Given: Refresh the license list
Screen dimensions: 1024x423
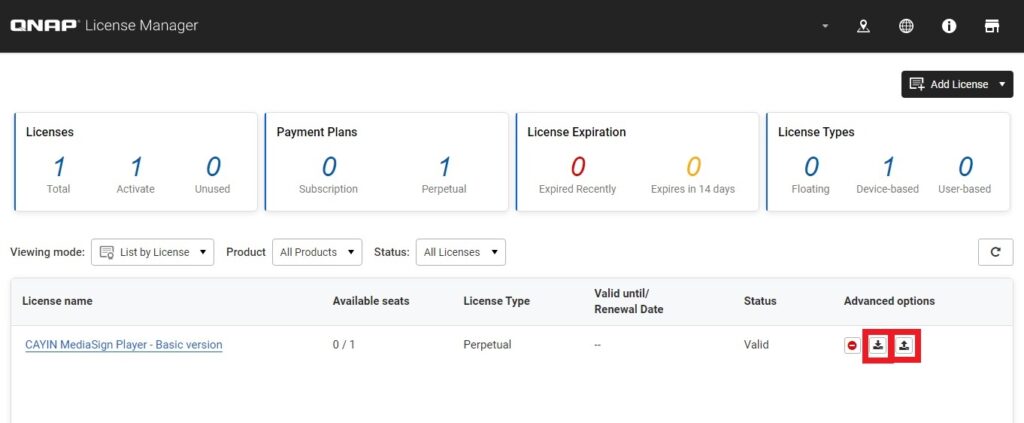Looking at the screenshot, I should (995, 252).
